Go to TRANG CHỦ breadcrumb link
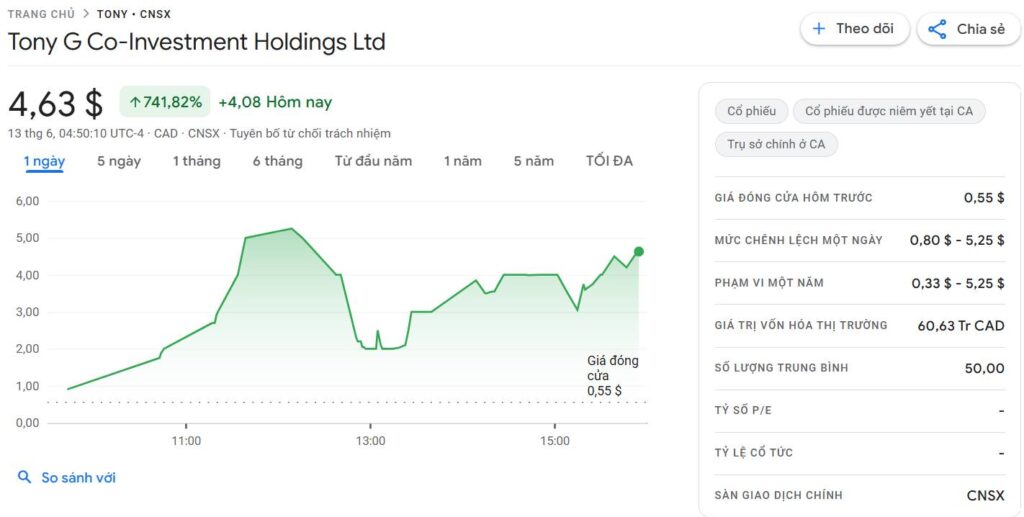1024x517 pixels. (x=41, y=14)
